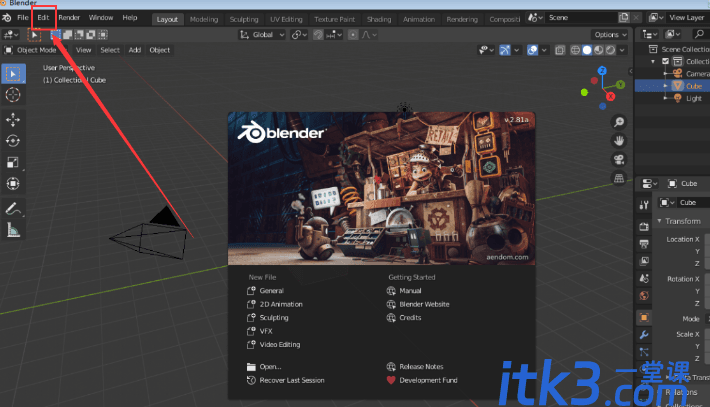Image resolution: width=710 pixels, height=407 pixels.
Task: Switch to rendered shading mode
Action: 610,50
